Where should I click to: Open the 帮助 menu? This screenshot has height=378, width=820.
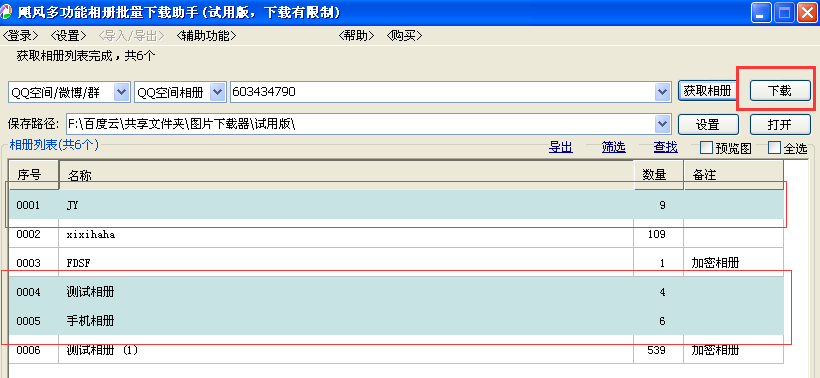pyautogui.click(x=357, y=36)
